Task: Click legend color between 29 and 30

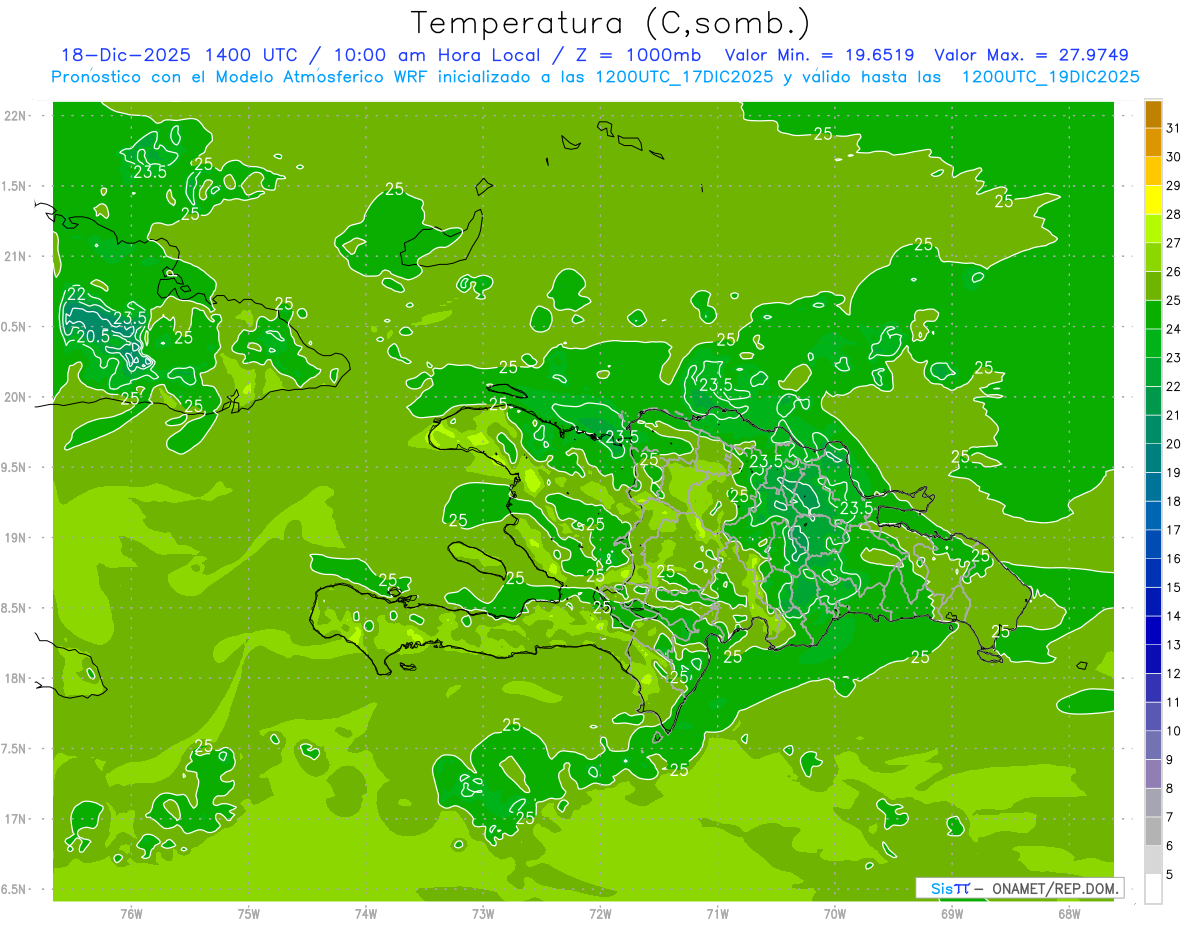Action: pyautogui.click(x=1153, y=171)
